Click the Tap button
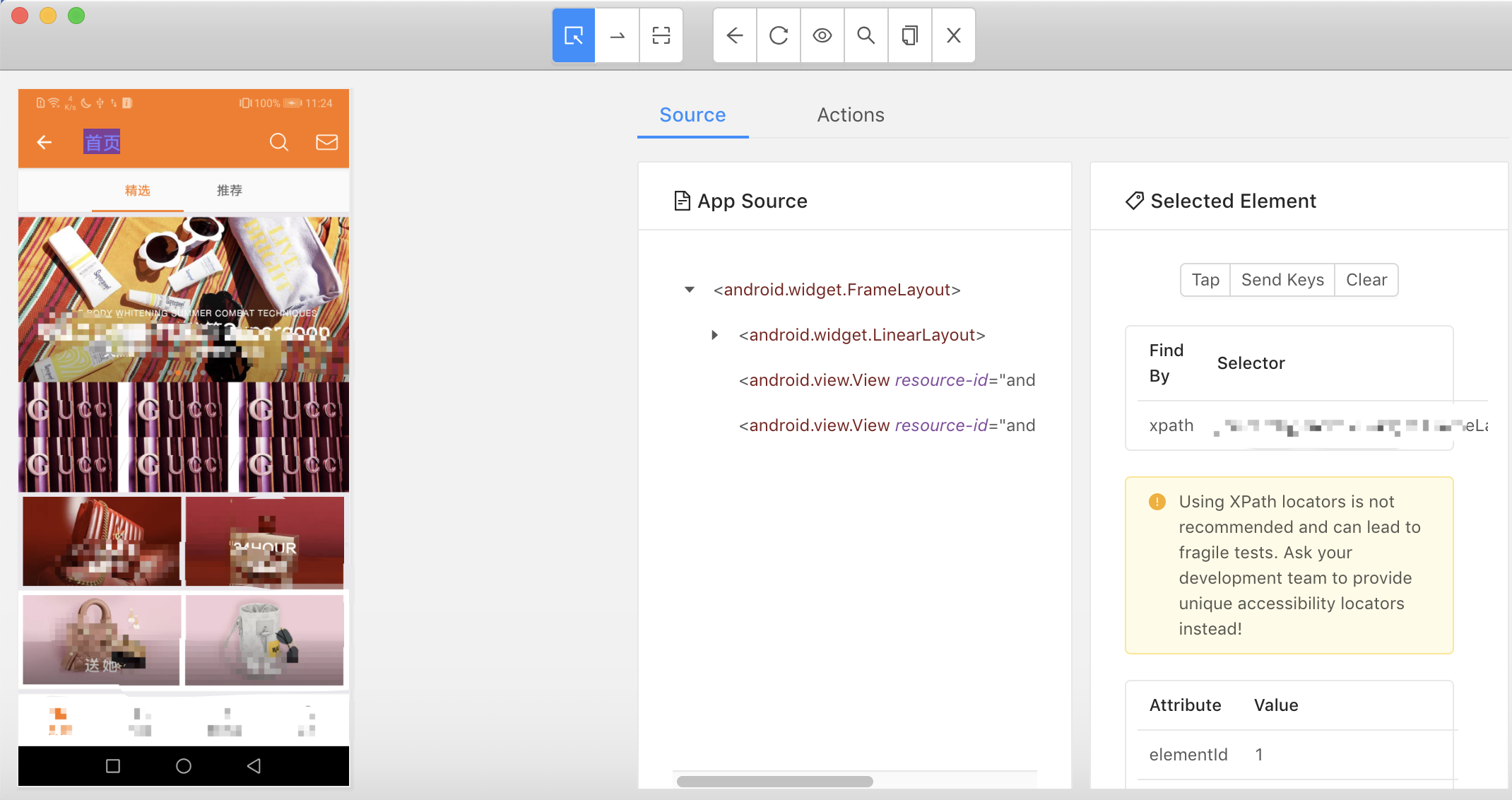Viewport: 1512px width, 800px height. (x=1205, y=280)
